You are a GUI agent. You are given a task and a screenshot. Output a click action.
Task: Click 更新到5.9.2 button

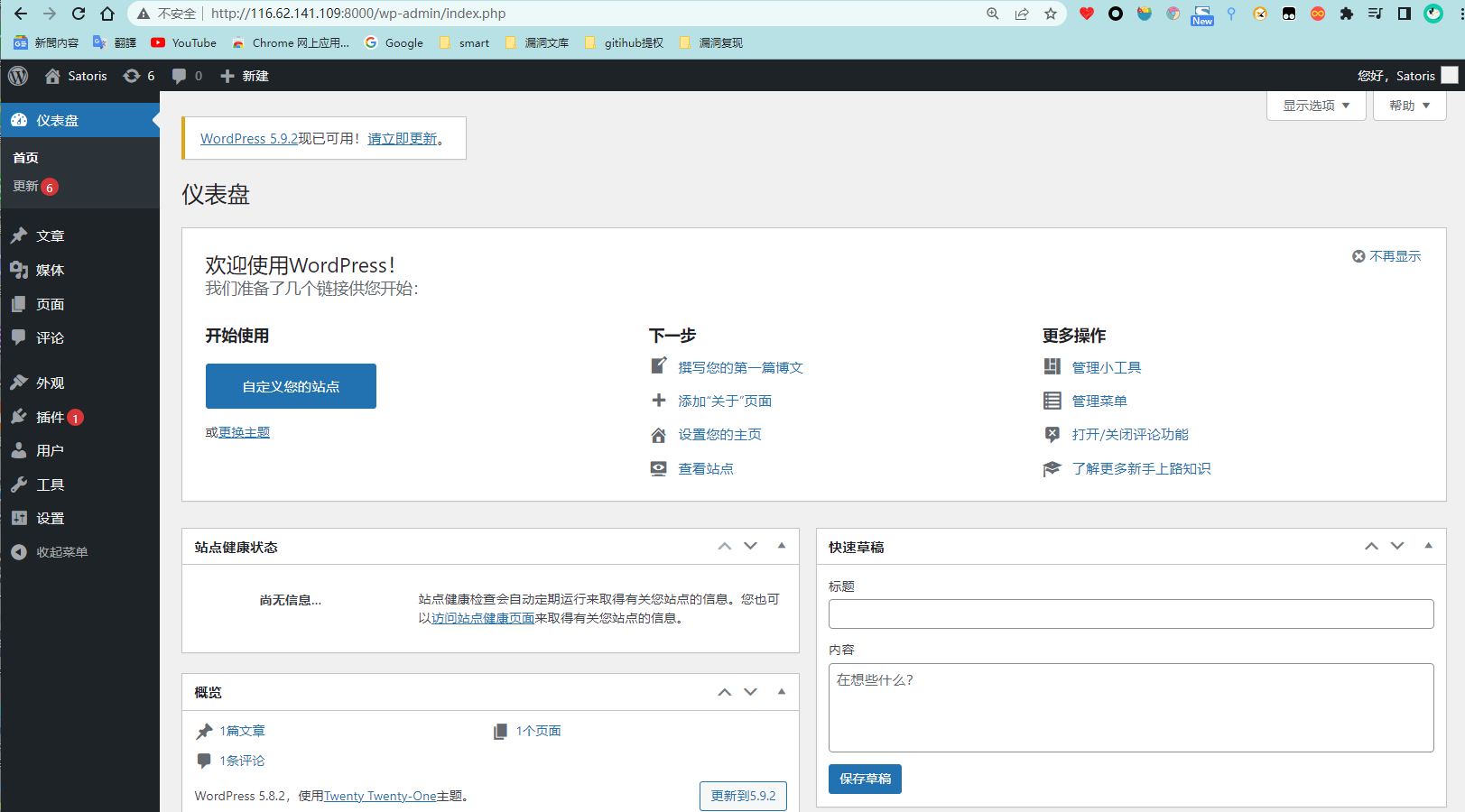pos(743,796)
